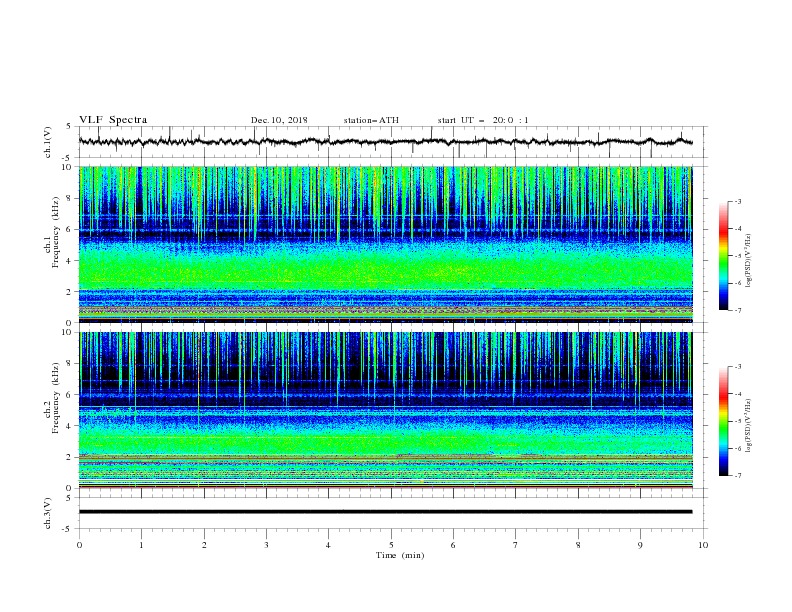The height and width of the screenshot is (612, 792).
Task: Click the "station=ATH" header label
Action: click(371, 120)
